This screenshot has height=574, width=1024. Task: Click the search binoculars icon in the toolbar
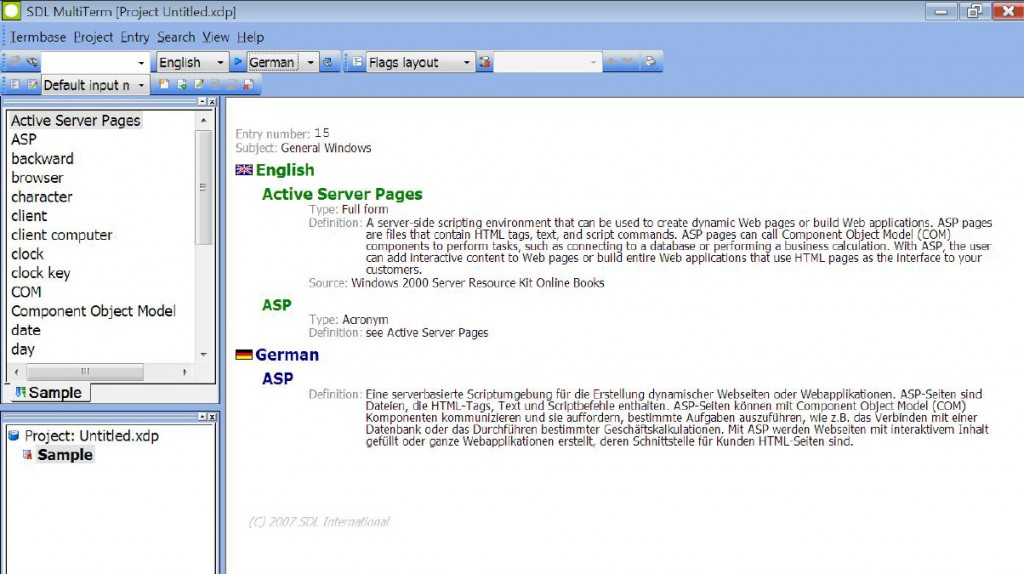31,62
